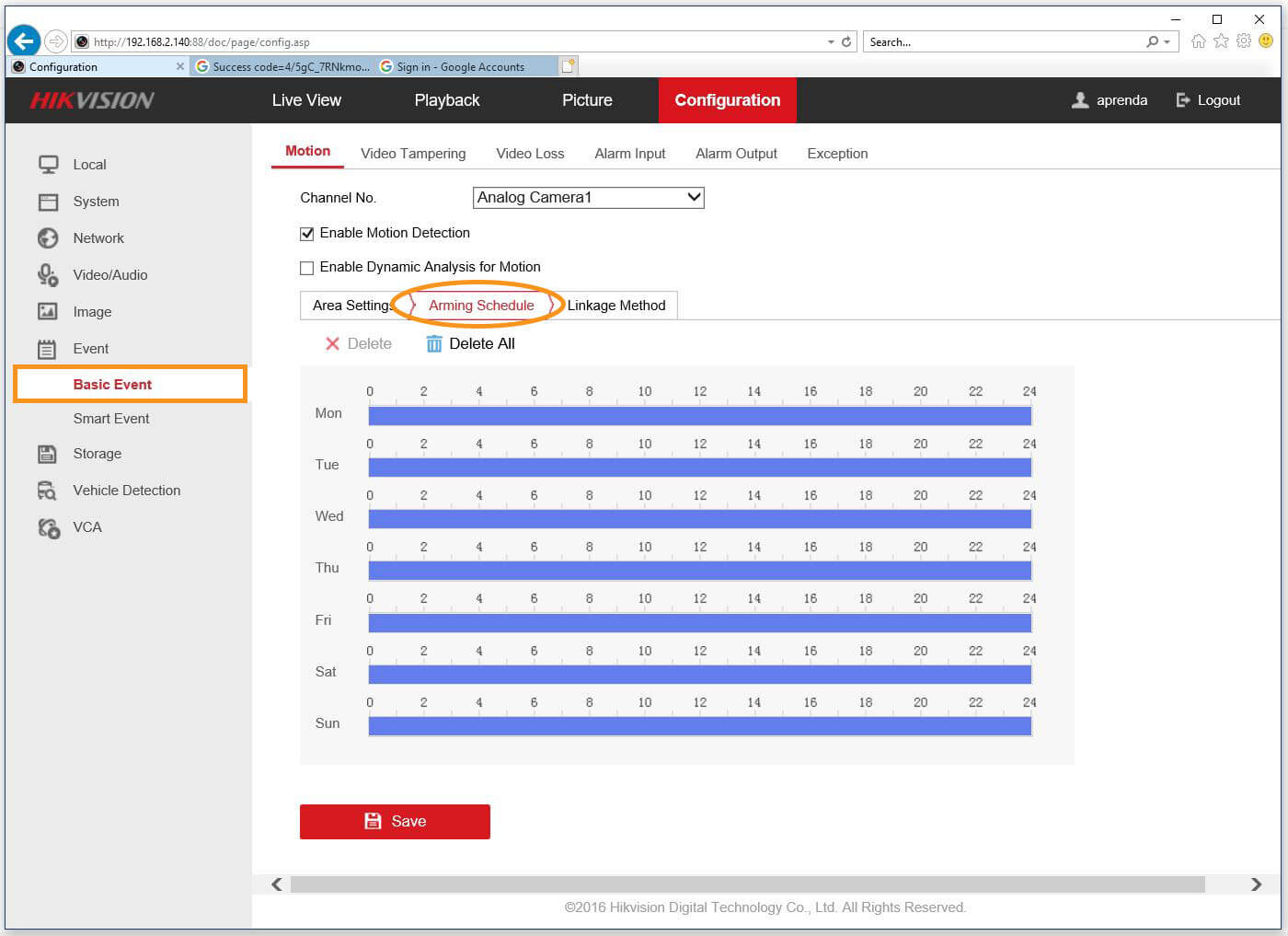The width and height of the screenshot is (1288, 936).
Task: Click the red Save button
Action: (x=395, y=822)
